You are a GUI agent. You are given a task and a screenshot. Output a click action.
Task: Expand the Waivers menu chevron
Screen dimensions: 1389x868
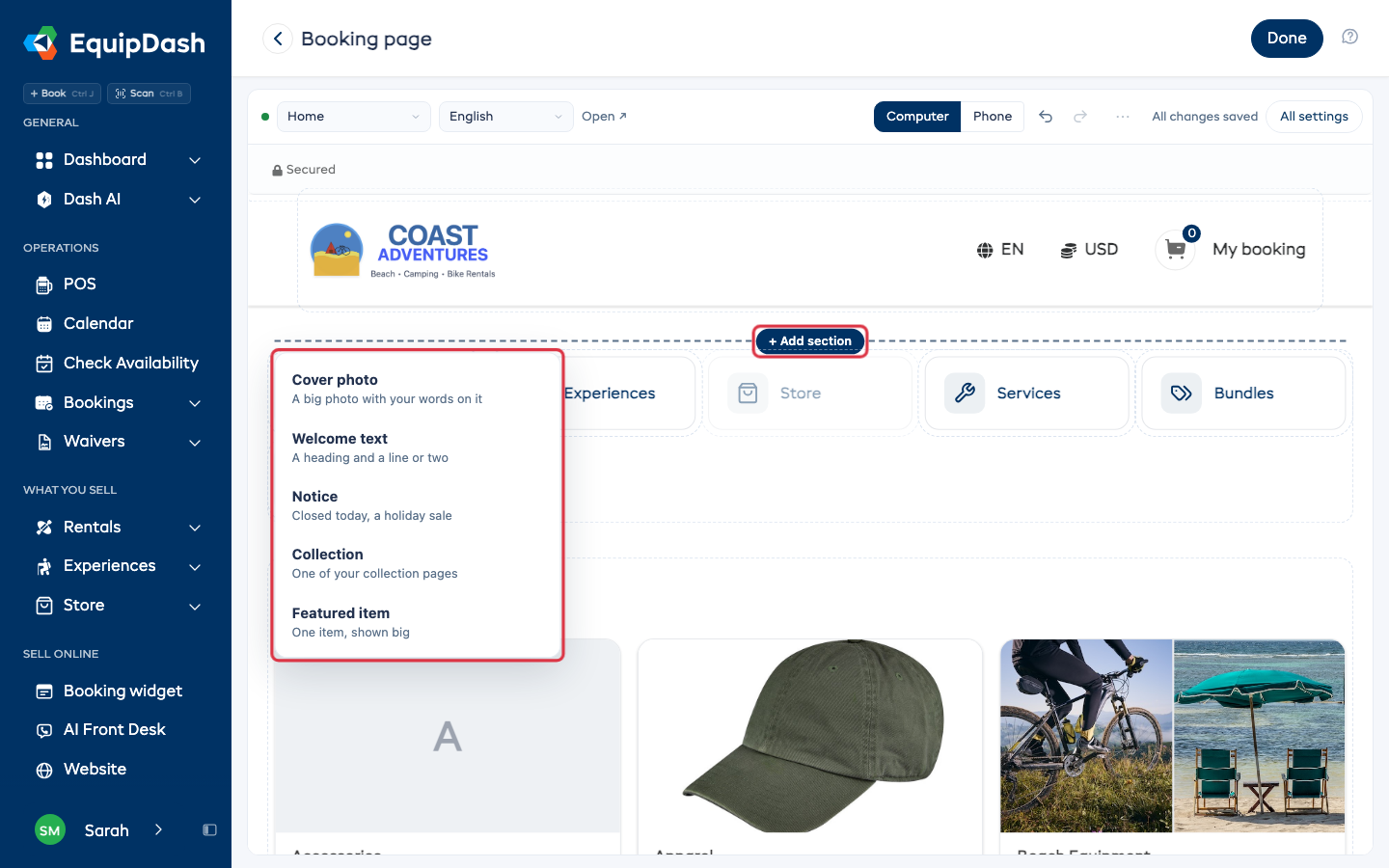pyautogui.click(x=195, y=443)
